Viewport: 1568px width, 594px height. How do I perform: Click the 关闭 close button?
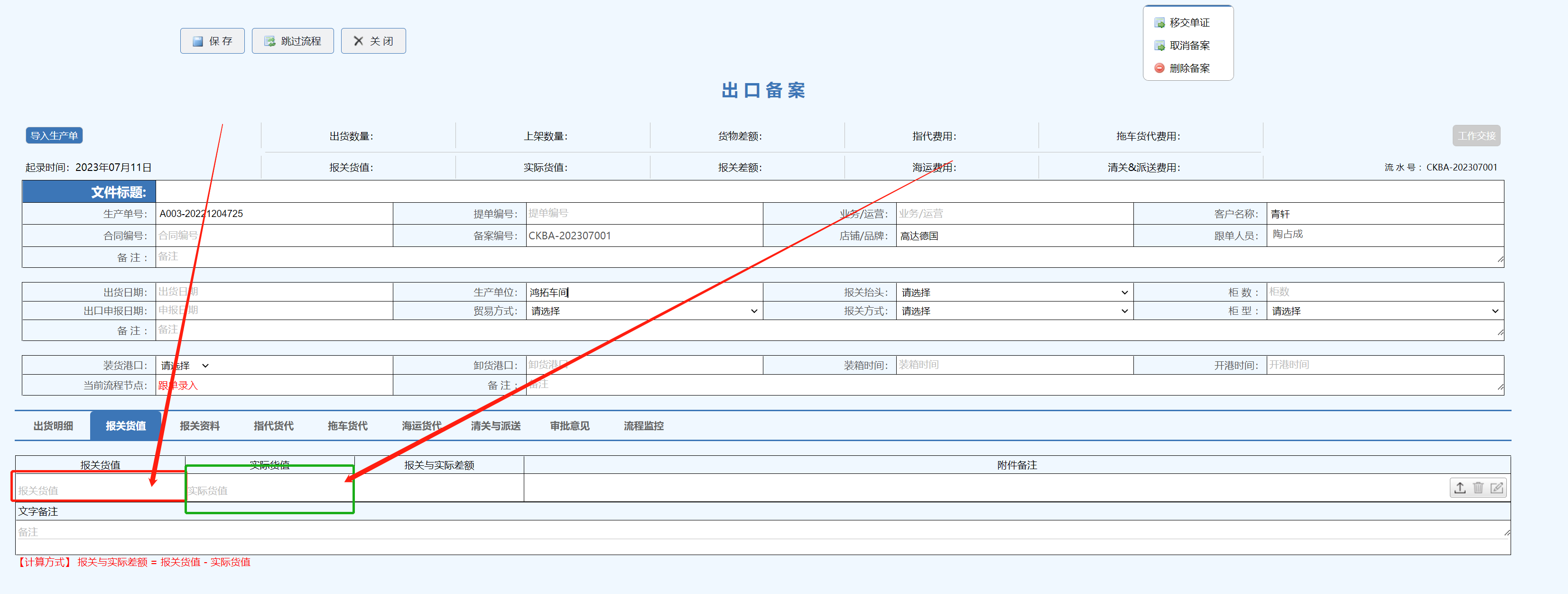click(373, 41)
